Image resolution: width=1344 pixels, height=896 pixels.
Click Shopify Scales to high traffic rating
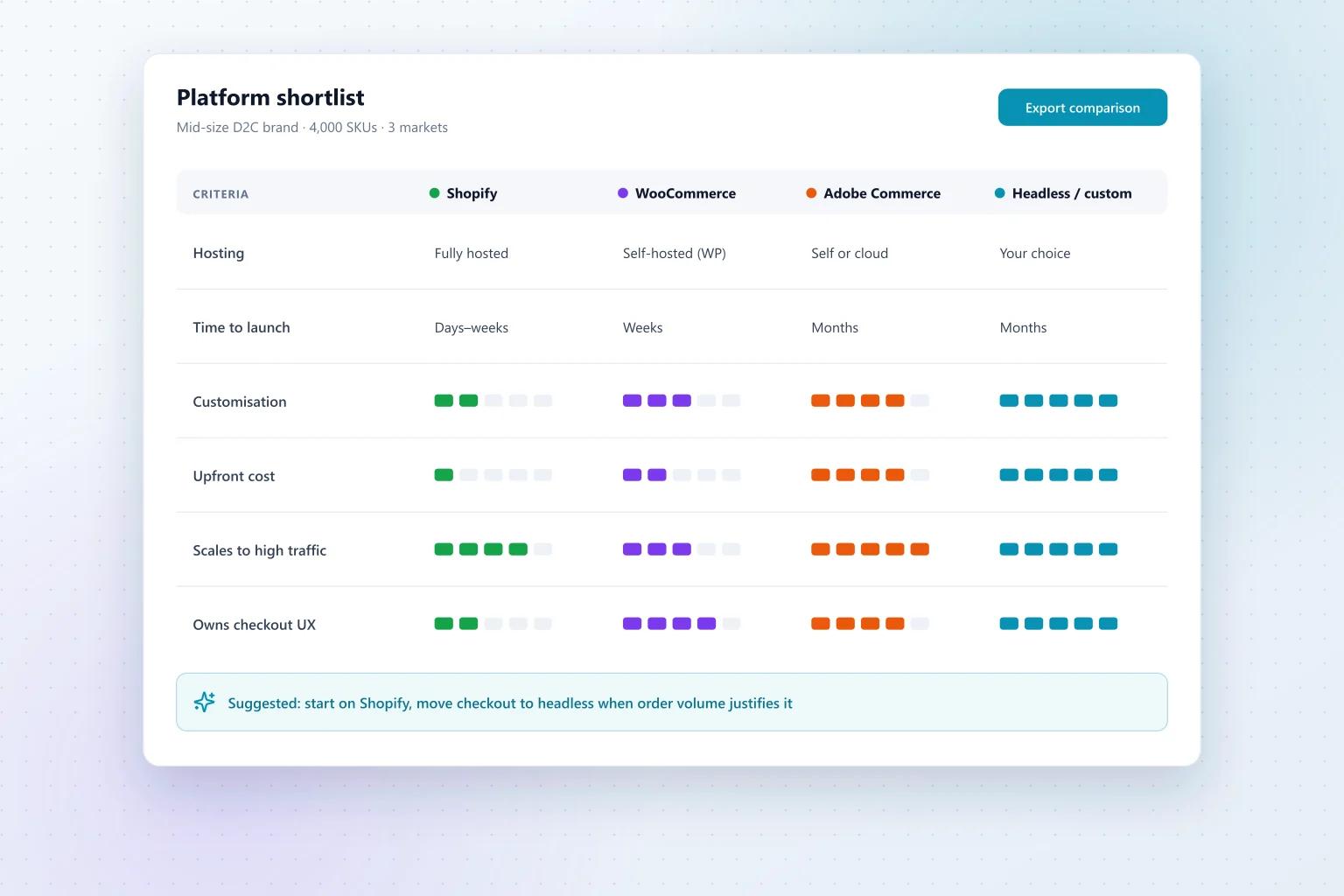coord(493,549)
